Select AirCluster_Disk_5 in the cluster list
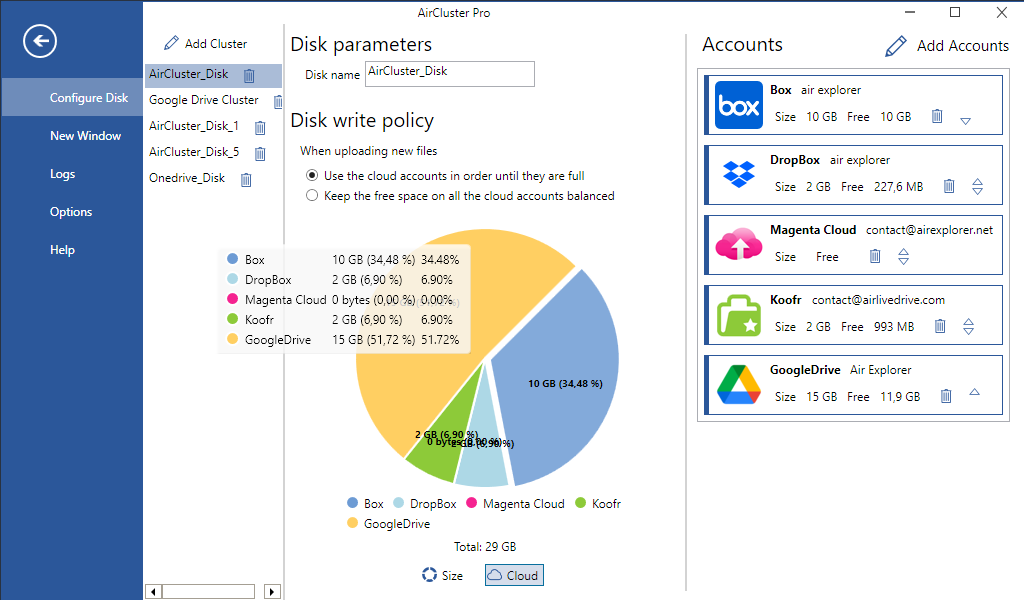 click(194, 152)
